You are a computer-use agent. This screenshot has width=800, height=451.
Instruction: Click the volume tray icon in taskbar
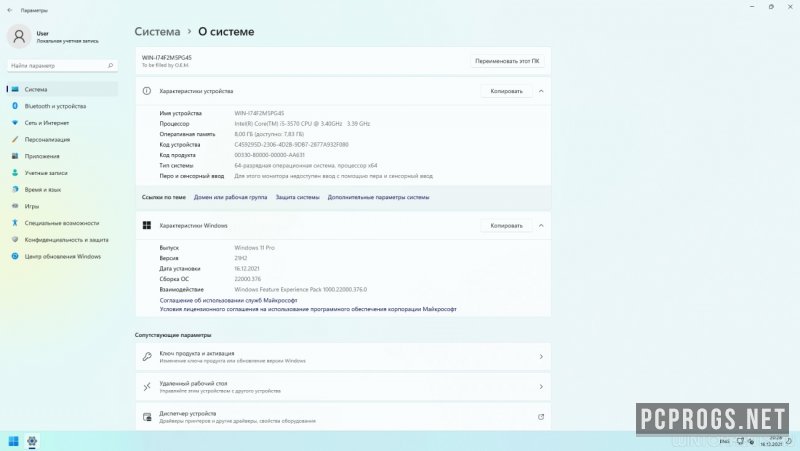[x=751, y=441]
